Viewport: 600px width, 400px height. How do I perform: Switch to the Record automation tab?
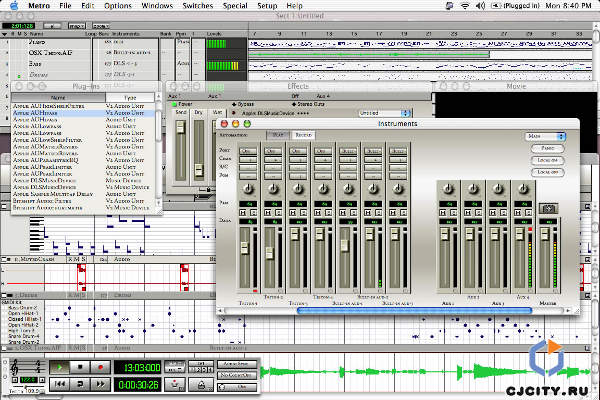click(303, 135)
